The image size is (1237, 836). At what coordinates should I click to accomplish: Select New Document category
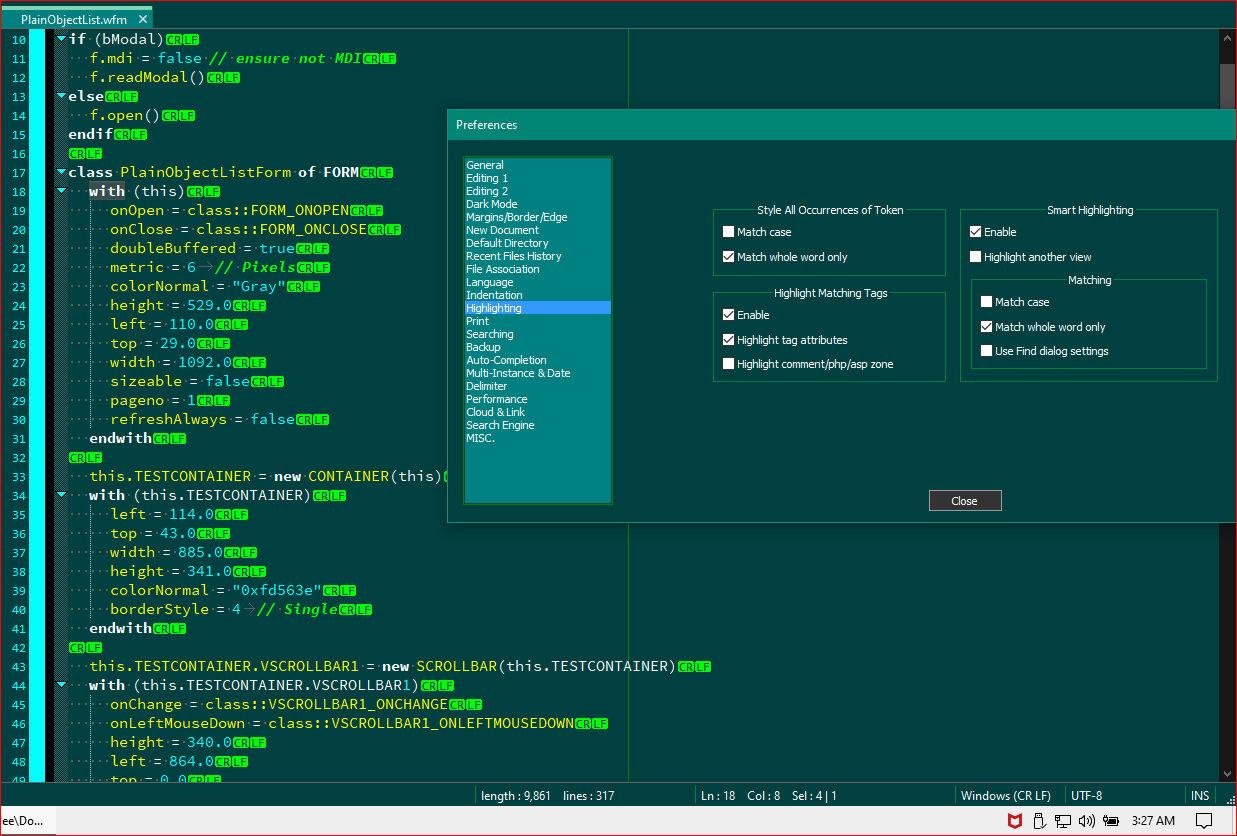538,230
